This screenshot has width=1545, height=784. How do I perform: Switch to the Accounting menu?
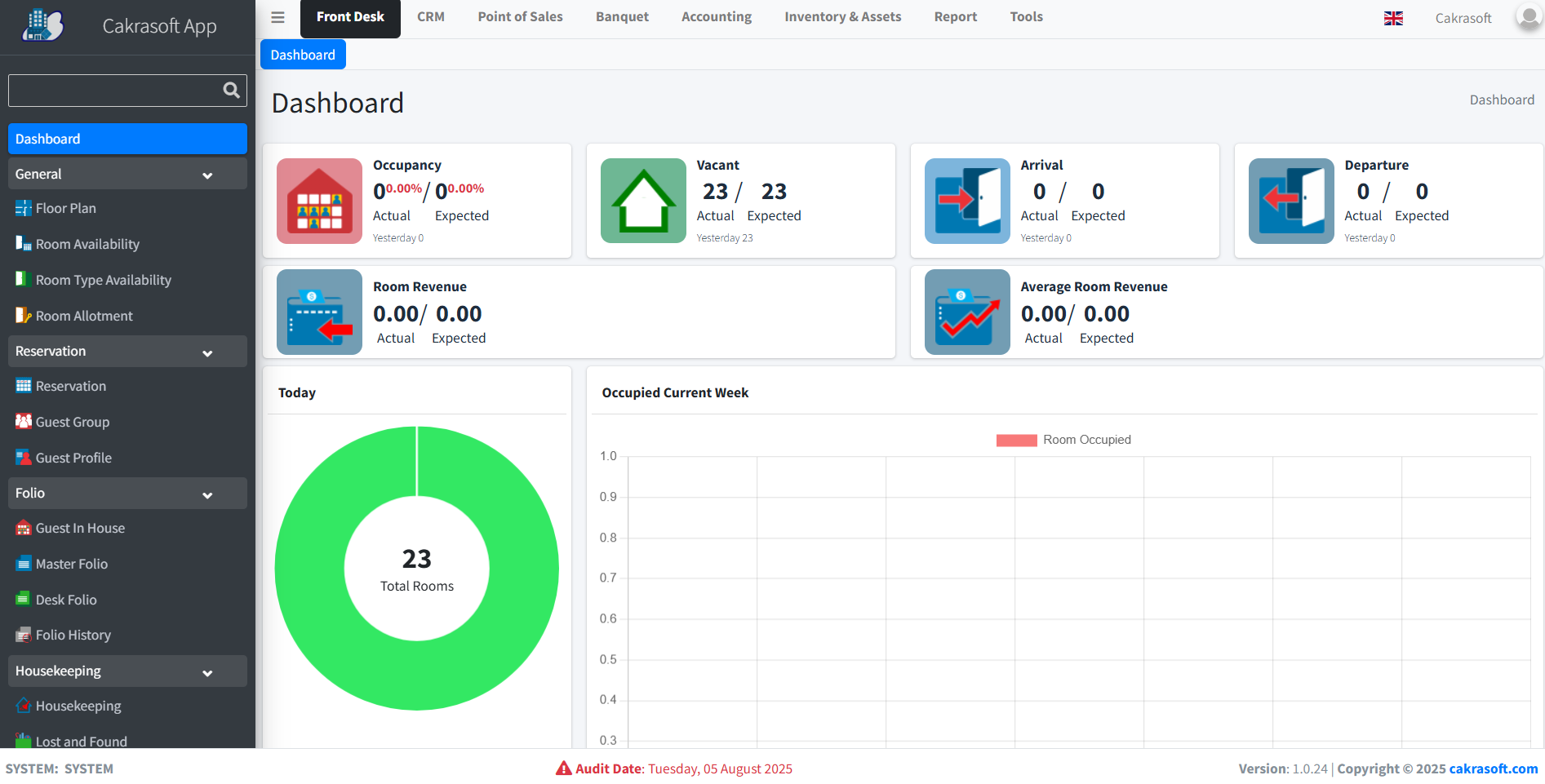click(x=716, y=16)
